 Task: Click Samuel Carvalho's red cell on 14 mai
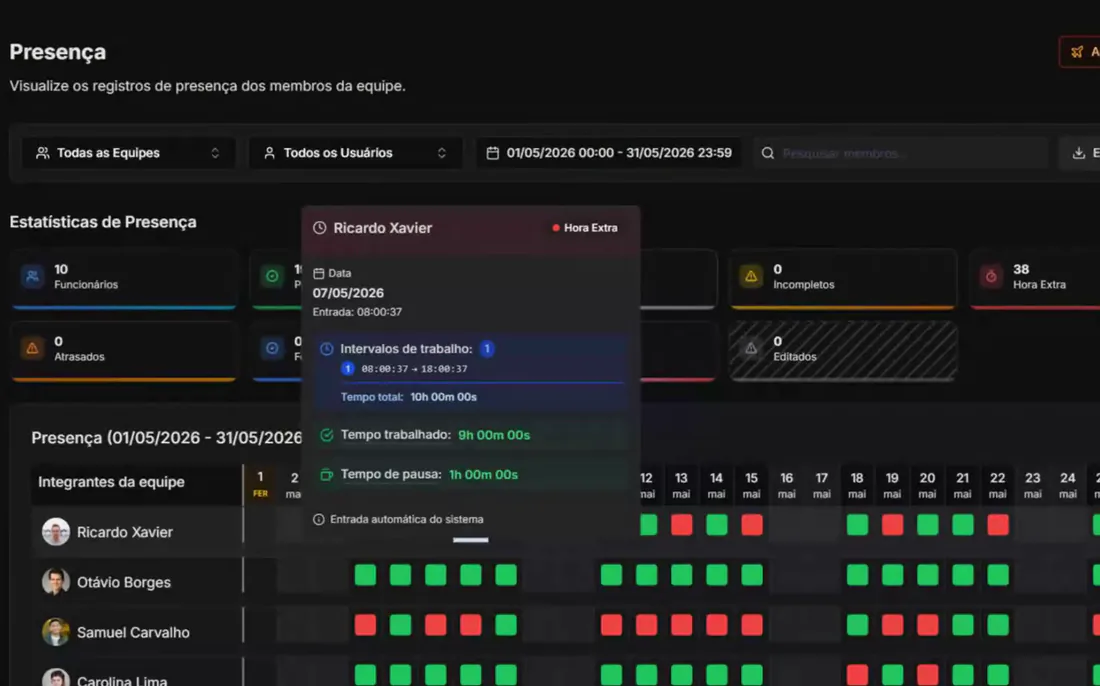pos(716,625)
